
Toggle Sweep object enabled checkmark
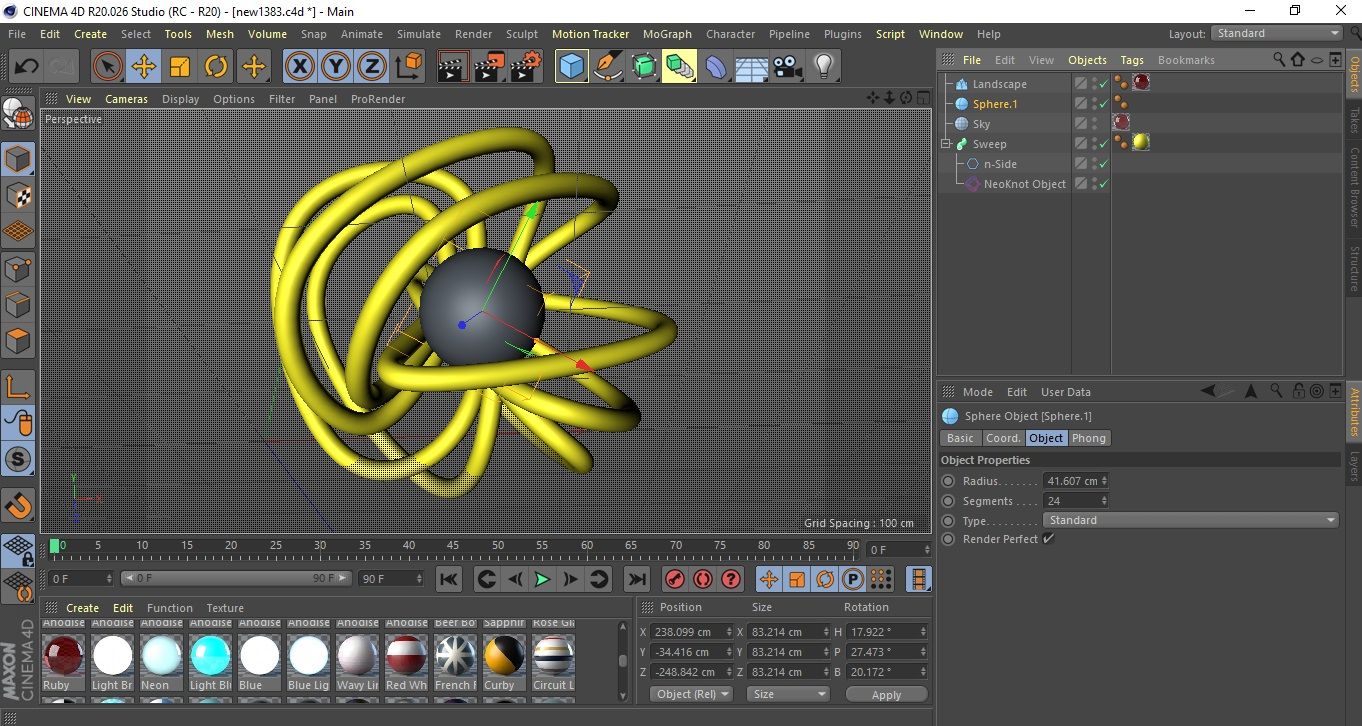coord(1103,144)
